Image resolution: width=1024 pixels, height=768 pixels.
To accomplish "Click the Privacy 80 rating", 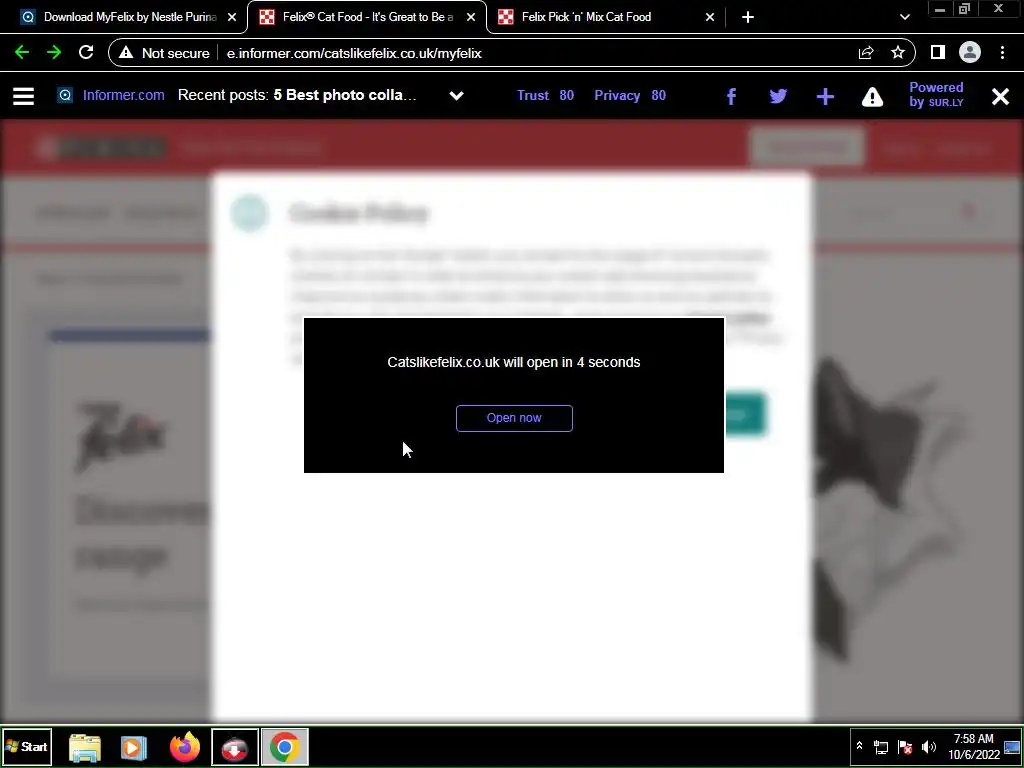I will click(x=630, y=95).
